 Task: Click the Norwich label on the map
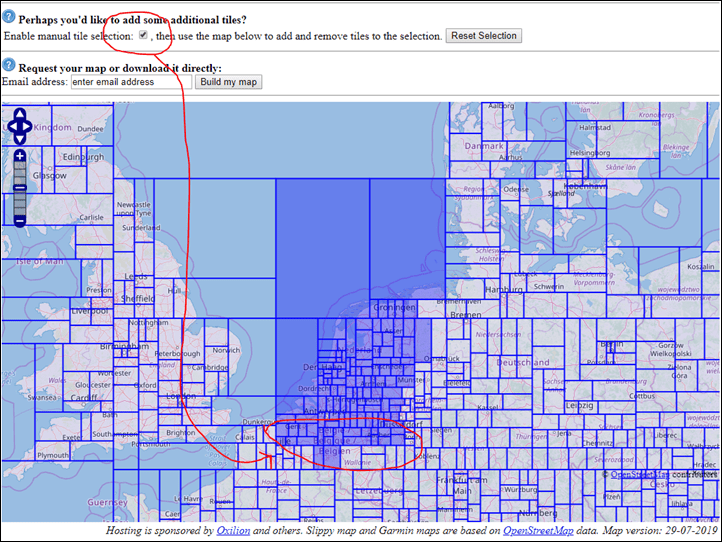tap(226, 350)
